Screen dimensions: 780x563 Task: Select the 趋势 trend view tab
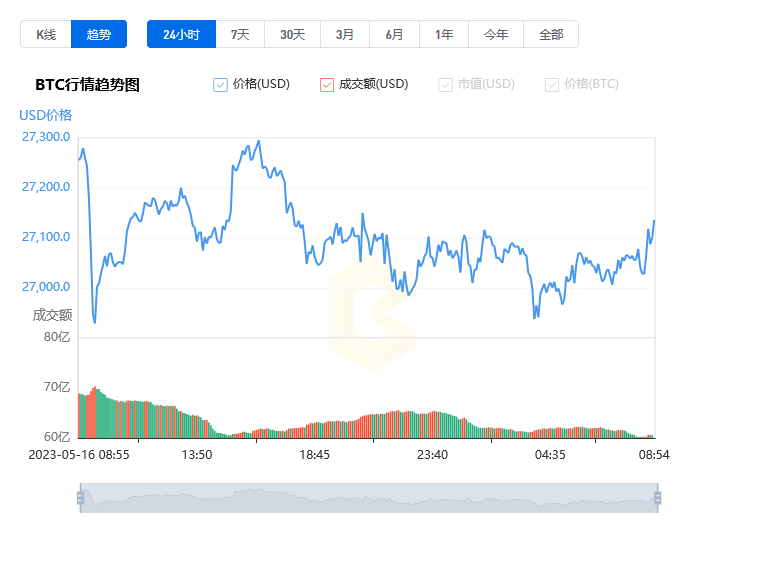[x=99, y=34]
